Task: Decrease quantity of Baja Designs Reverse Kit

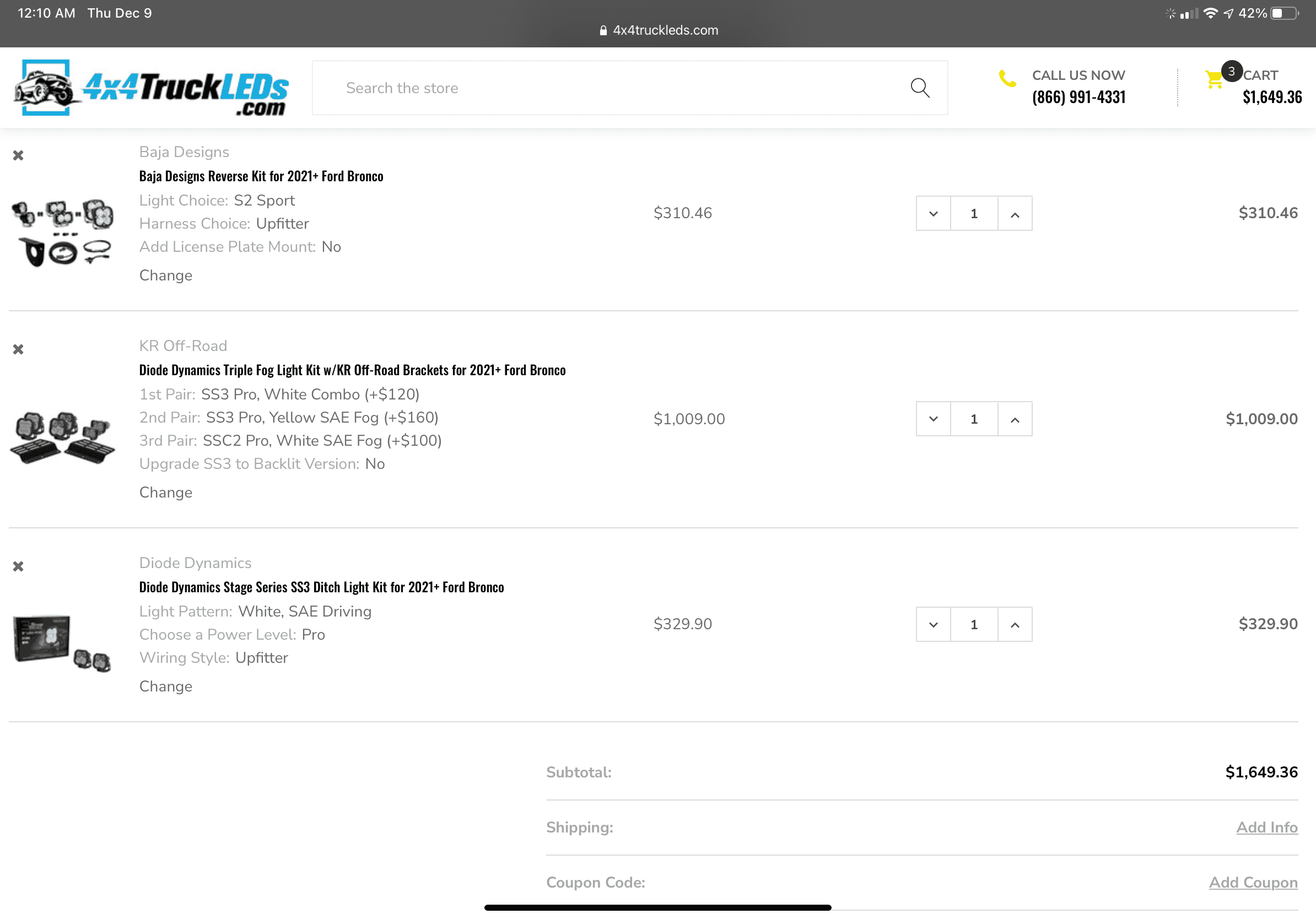Action: [933, 214]
